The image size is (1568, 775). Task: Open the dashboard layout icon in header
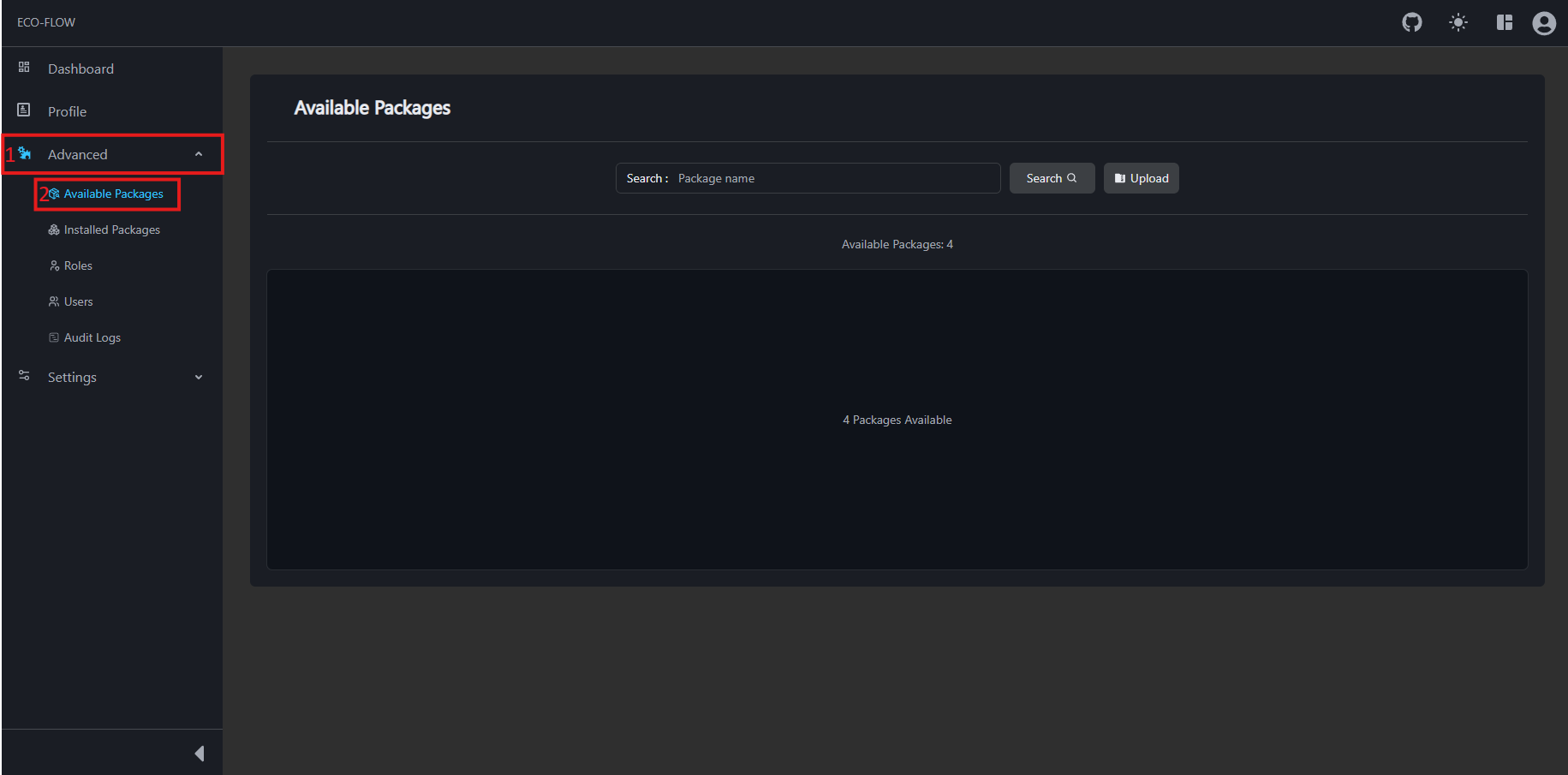point(1504,22)
